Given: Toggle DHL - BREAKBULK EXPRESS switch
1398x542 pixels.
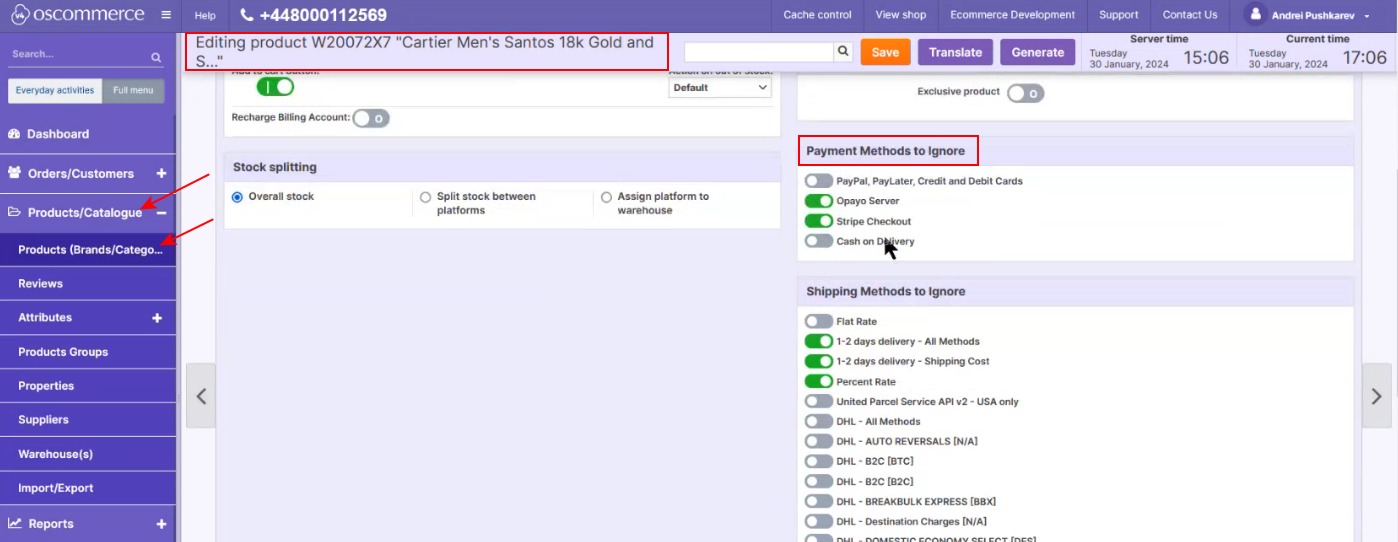Looking at the screenshot, I should point(819,501).
